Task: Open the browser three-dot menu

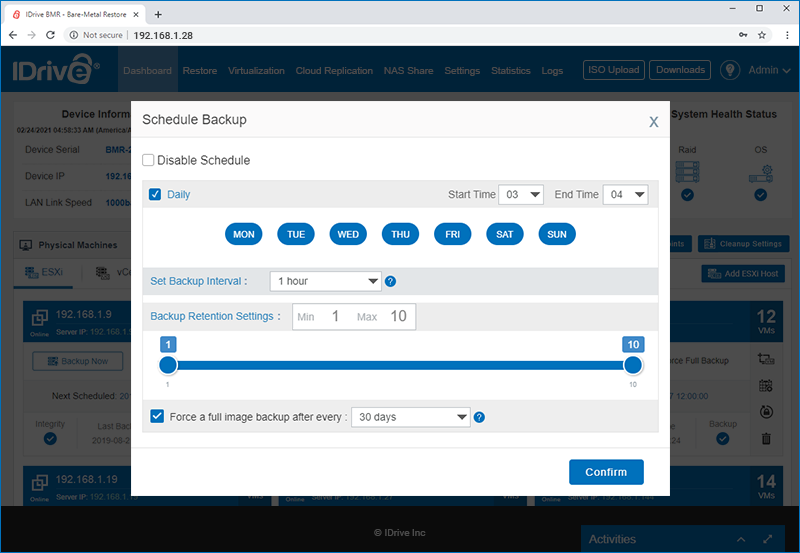Action: [787, 35]
